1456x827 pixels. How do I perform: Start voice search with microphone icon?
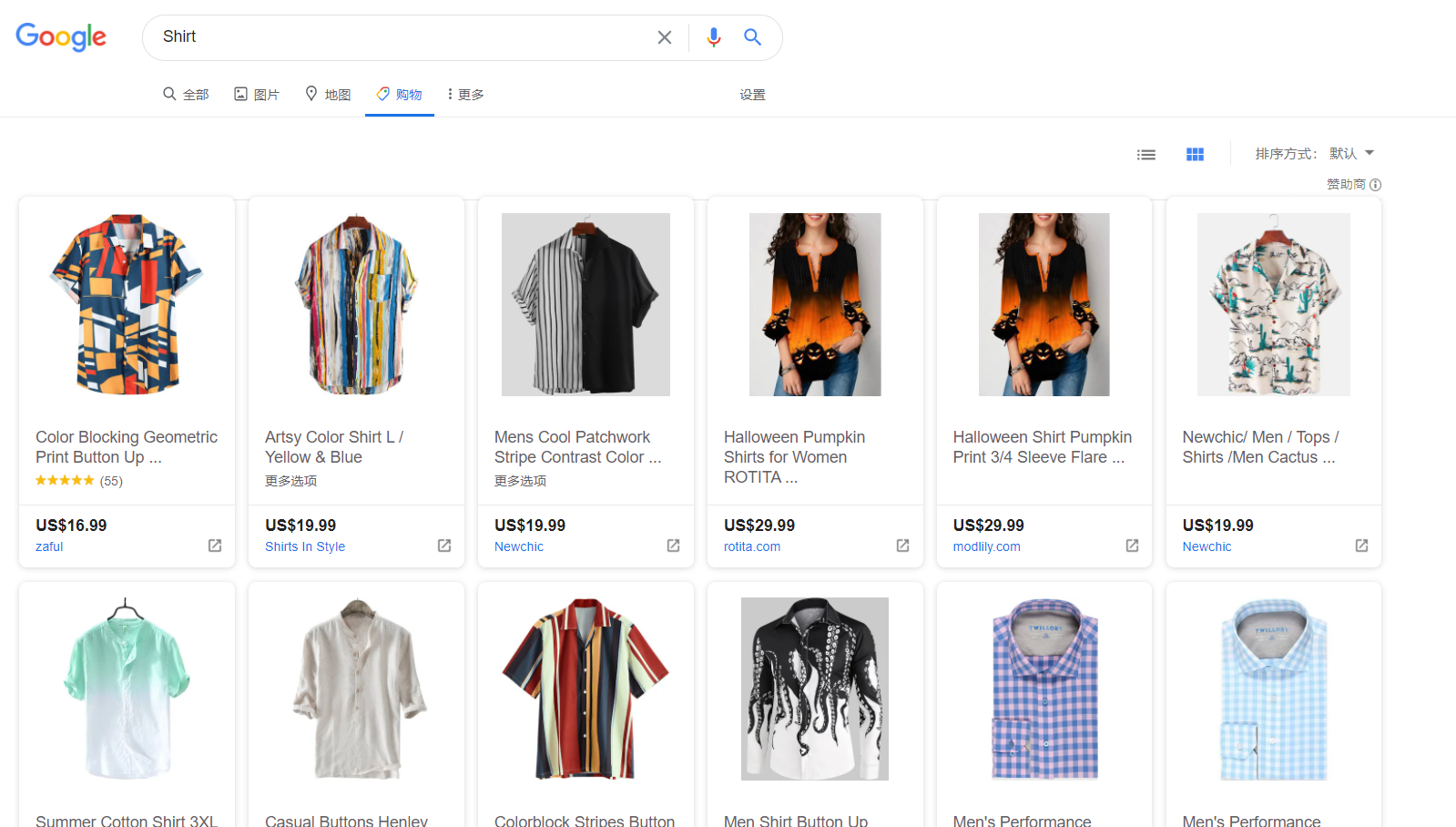(x=714, y=37)
